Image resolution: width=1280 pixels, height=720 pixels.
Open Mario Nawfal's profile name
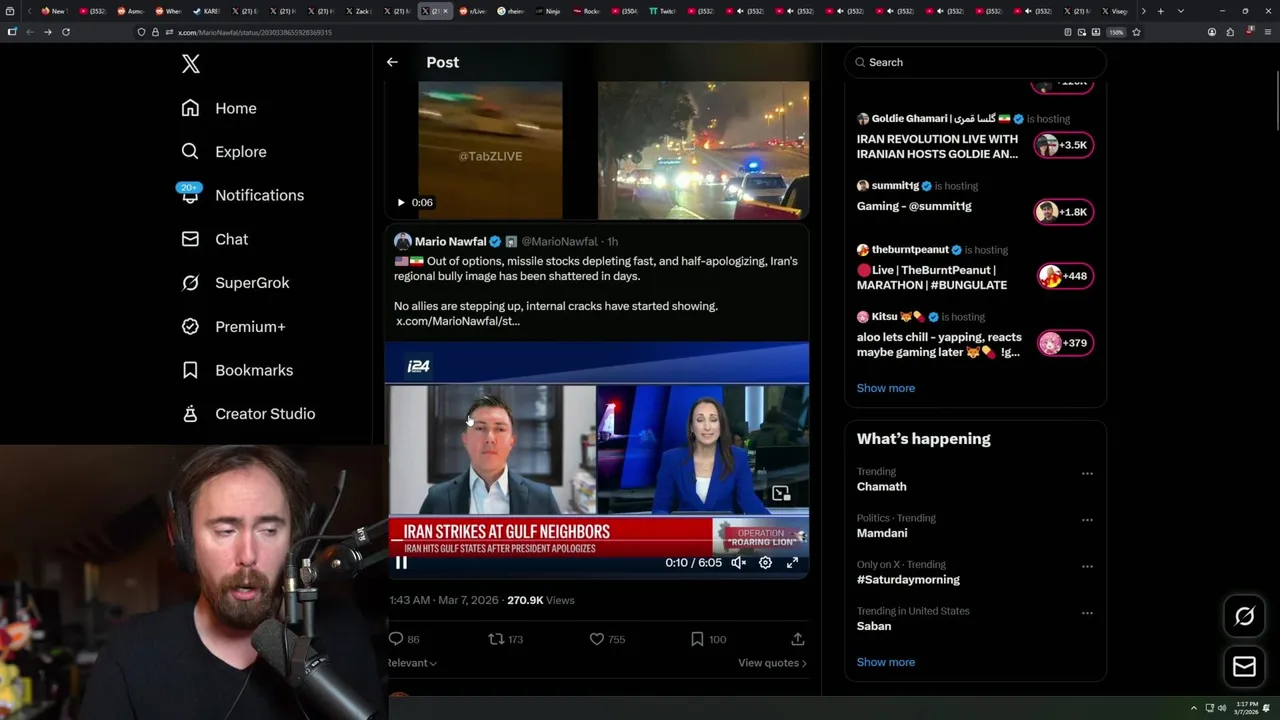point(450,241)
